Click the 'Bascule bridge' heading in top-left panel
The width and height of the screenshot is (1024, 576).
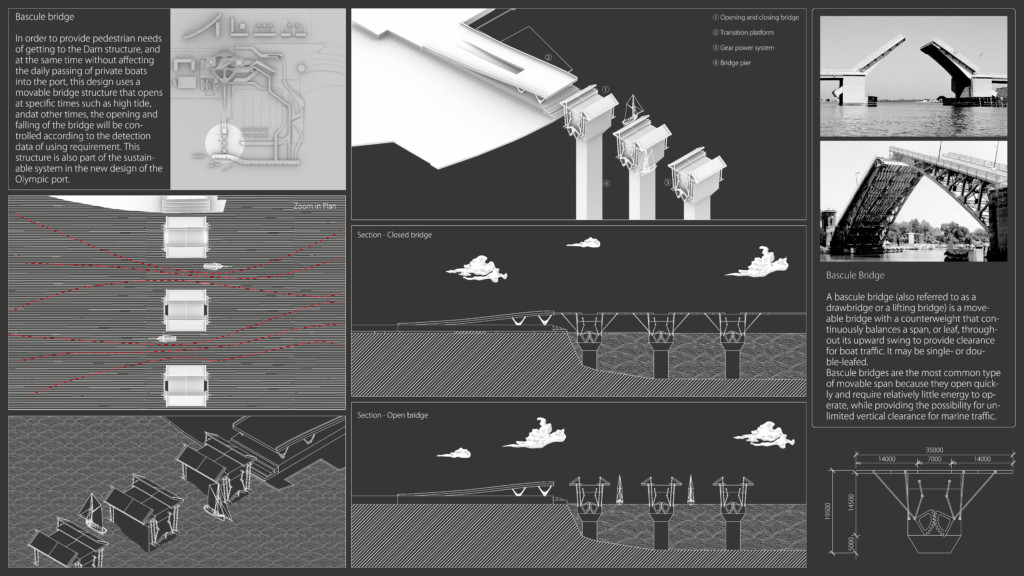point(45,17)
